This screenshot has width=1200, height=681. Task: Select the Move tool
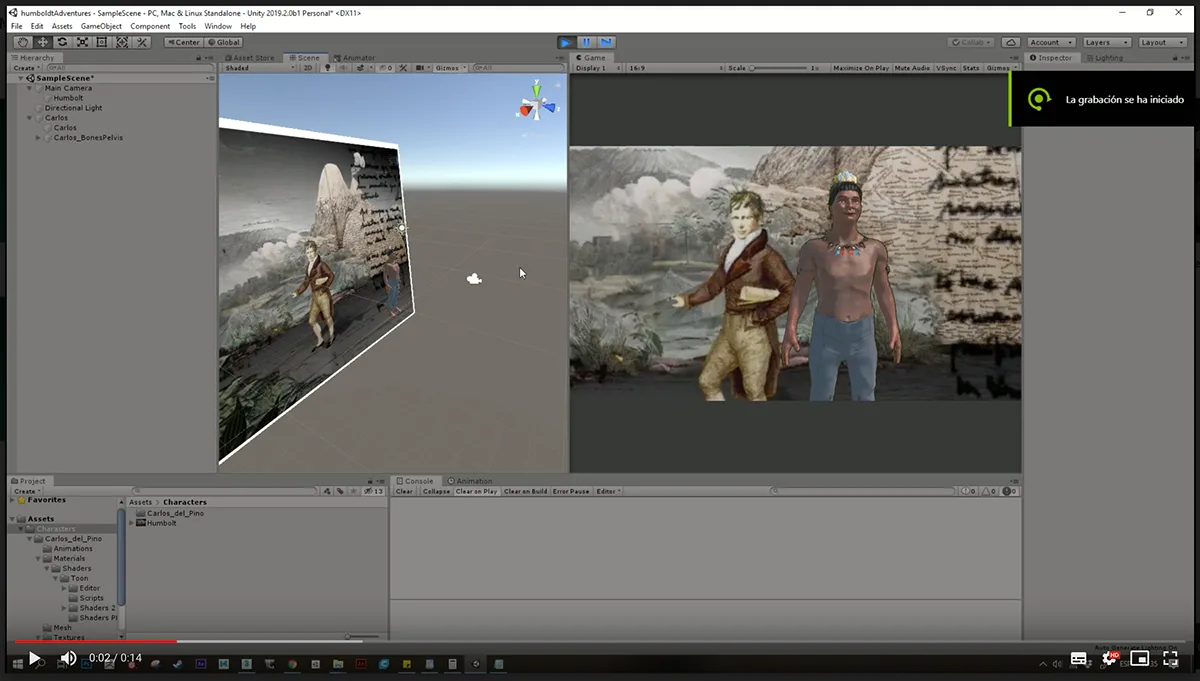click(43, 42)
